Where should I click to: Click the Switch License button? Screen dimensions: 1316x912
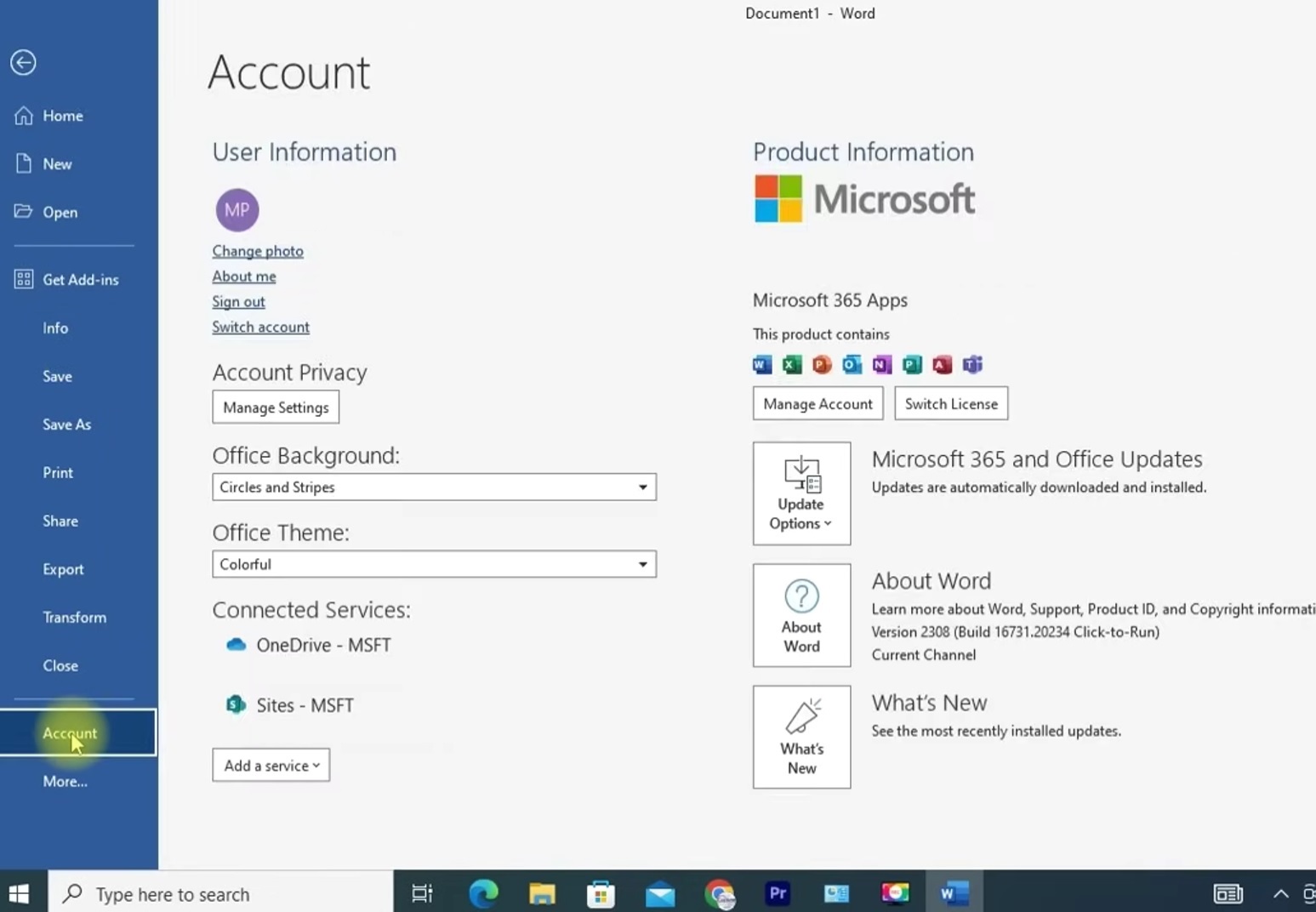(951, 403)
